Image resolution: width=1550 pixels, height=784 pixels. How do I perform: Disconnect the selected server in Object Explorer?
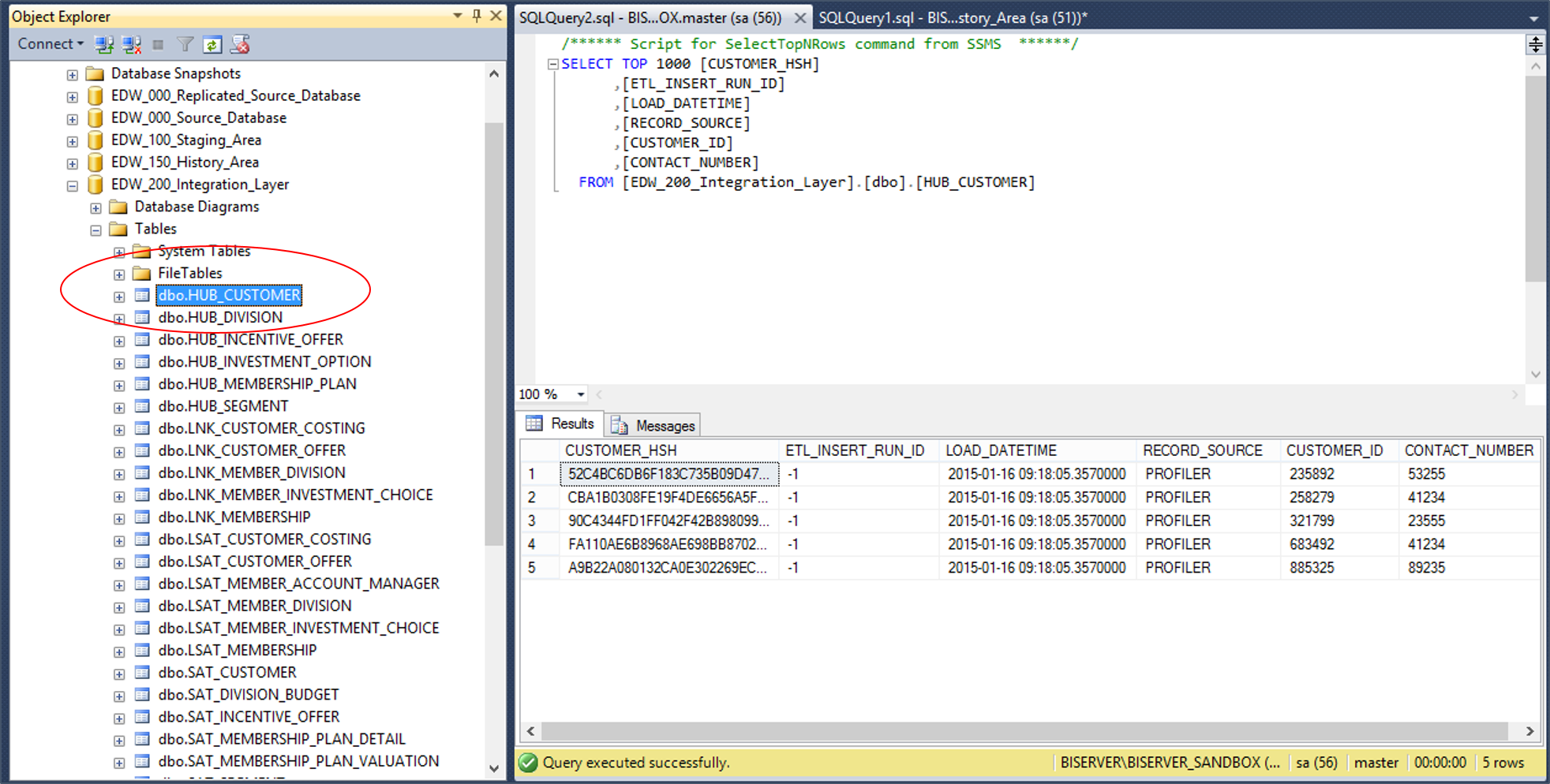131,44
